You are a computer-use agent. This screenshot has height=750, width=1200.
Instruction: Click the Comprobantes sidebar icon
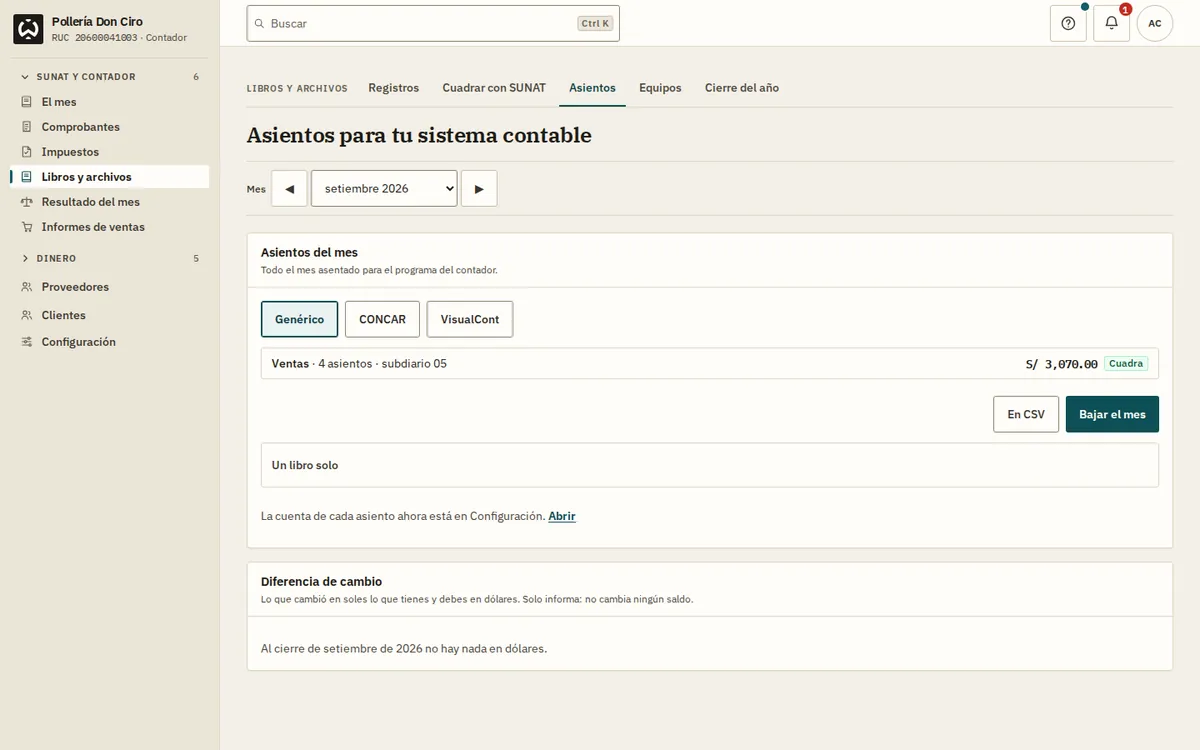point(27,127)
